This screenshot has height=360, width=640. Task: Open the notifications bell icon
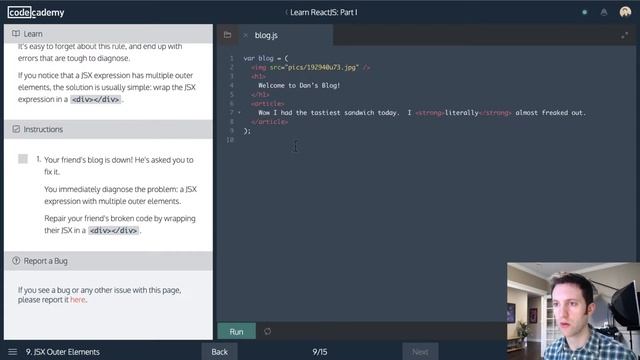tap(604, 12)
